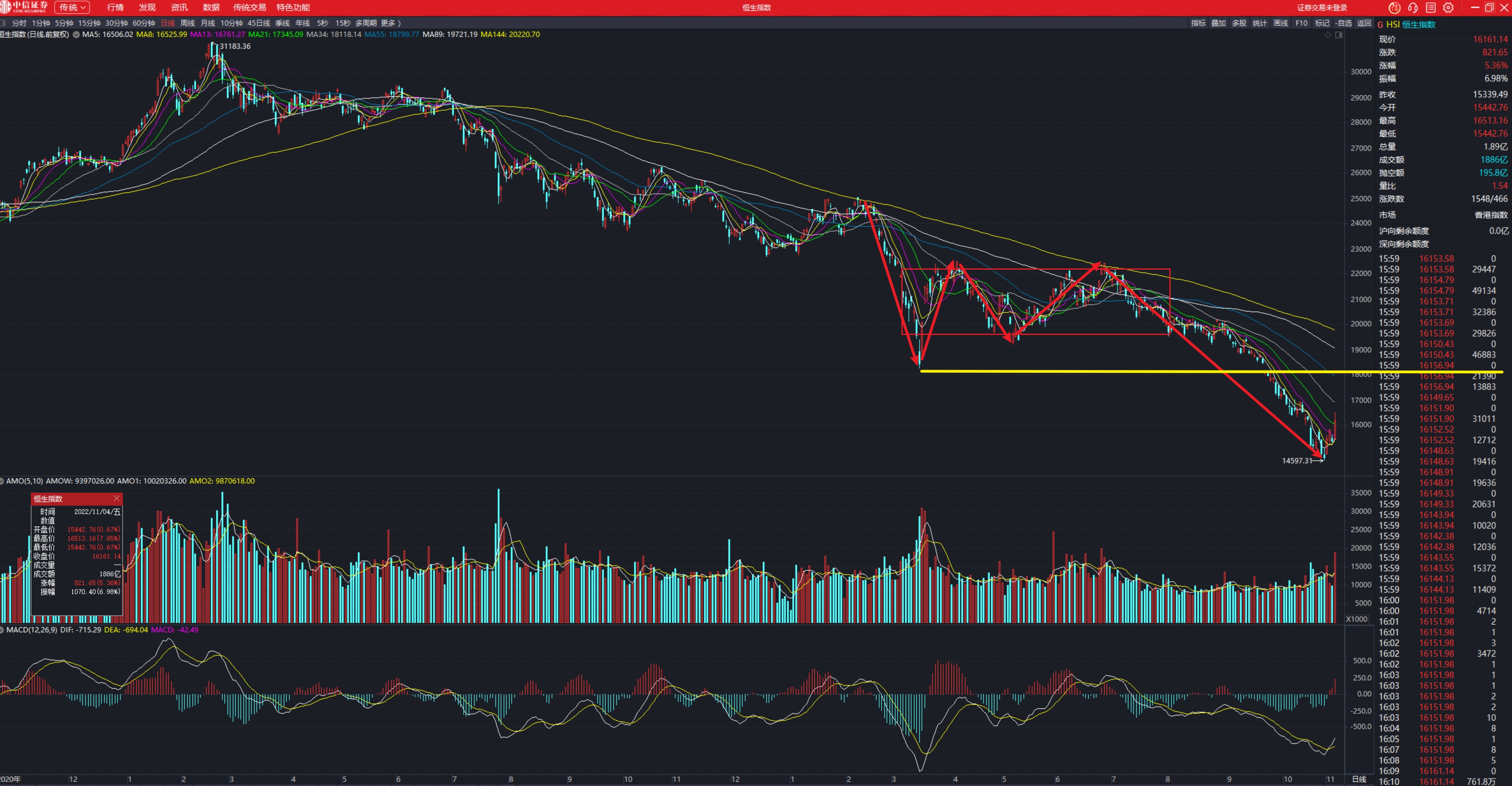Open the 行情 menu
Viewport: 1512px width, 786px height.
click(x=115, y=8)
